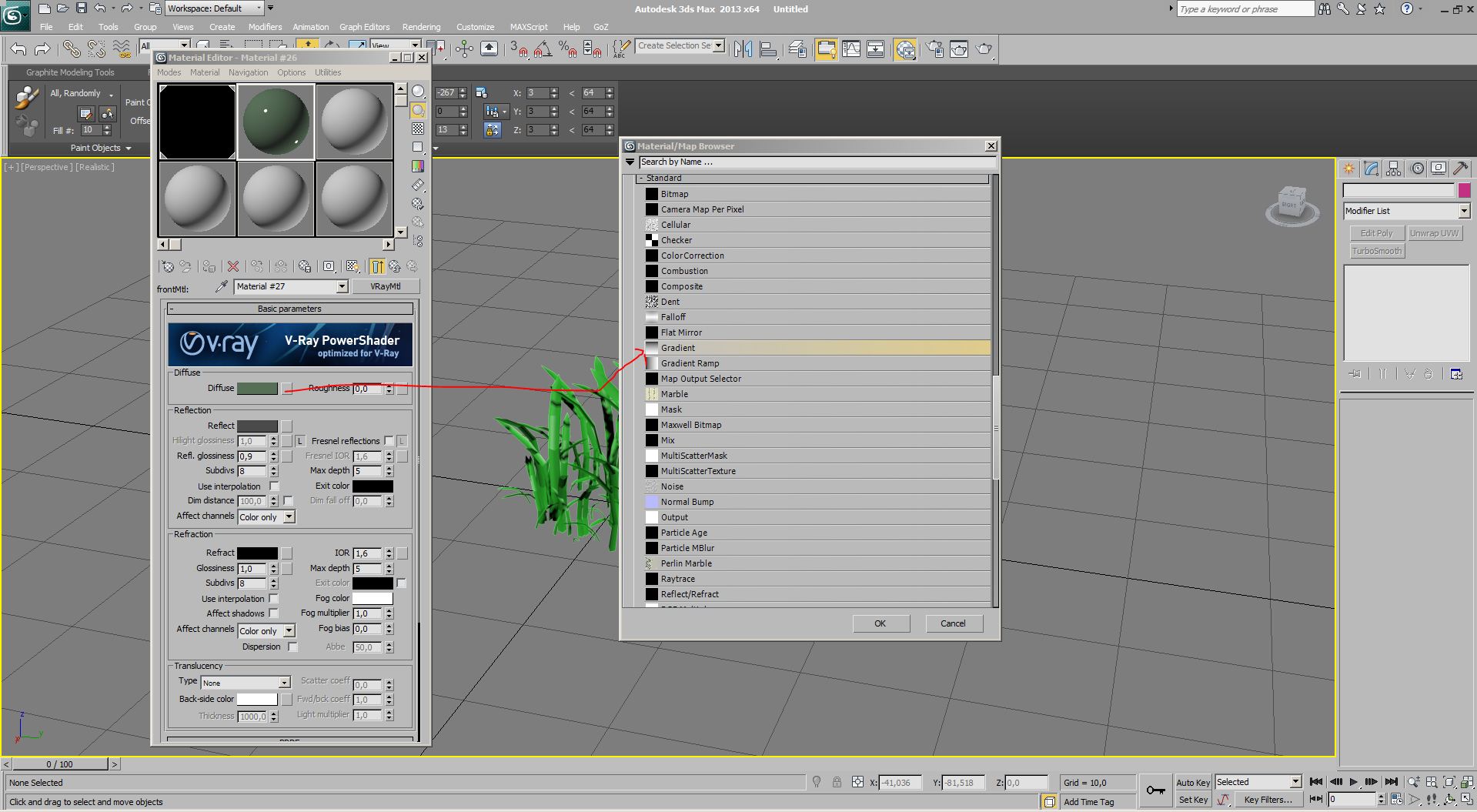
Task: Enable the Fresnel reflections checkbox
Action: pyautogui.click(x=389, y=441)
